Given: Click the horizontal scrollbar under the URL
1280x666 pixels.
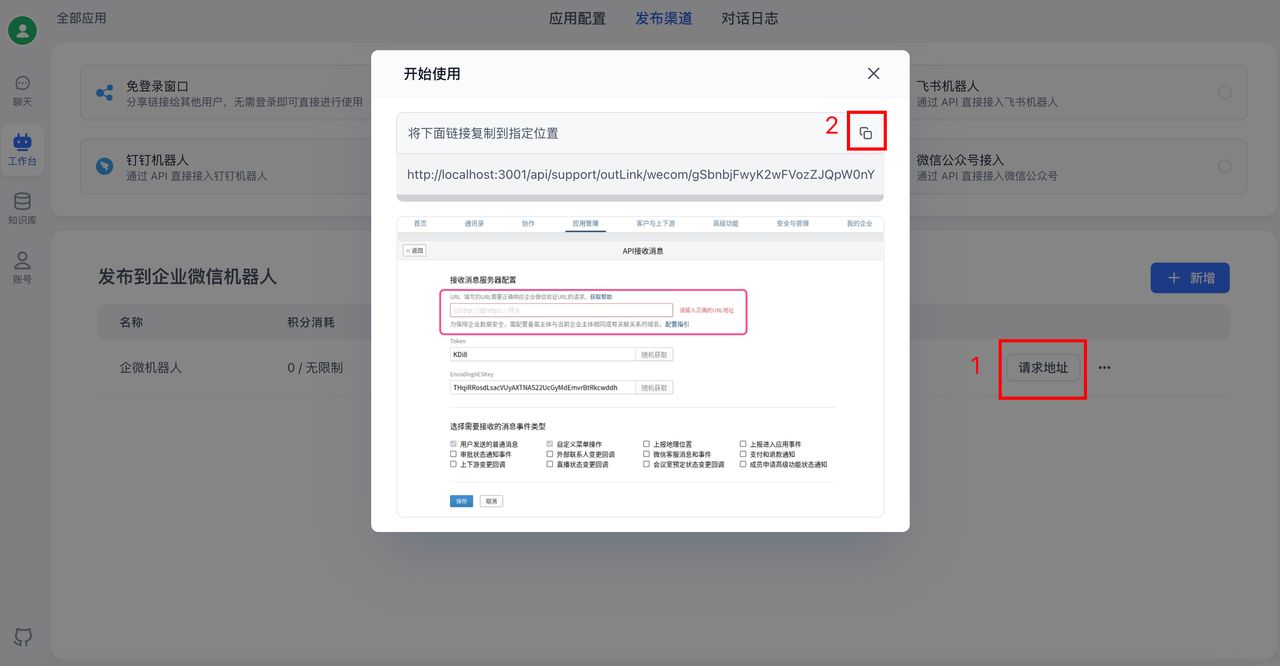Looking at the screenshot, I should pos(640,198).
